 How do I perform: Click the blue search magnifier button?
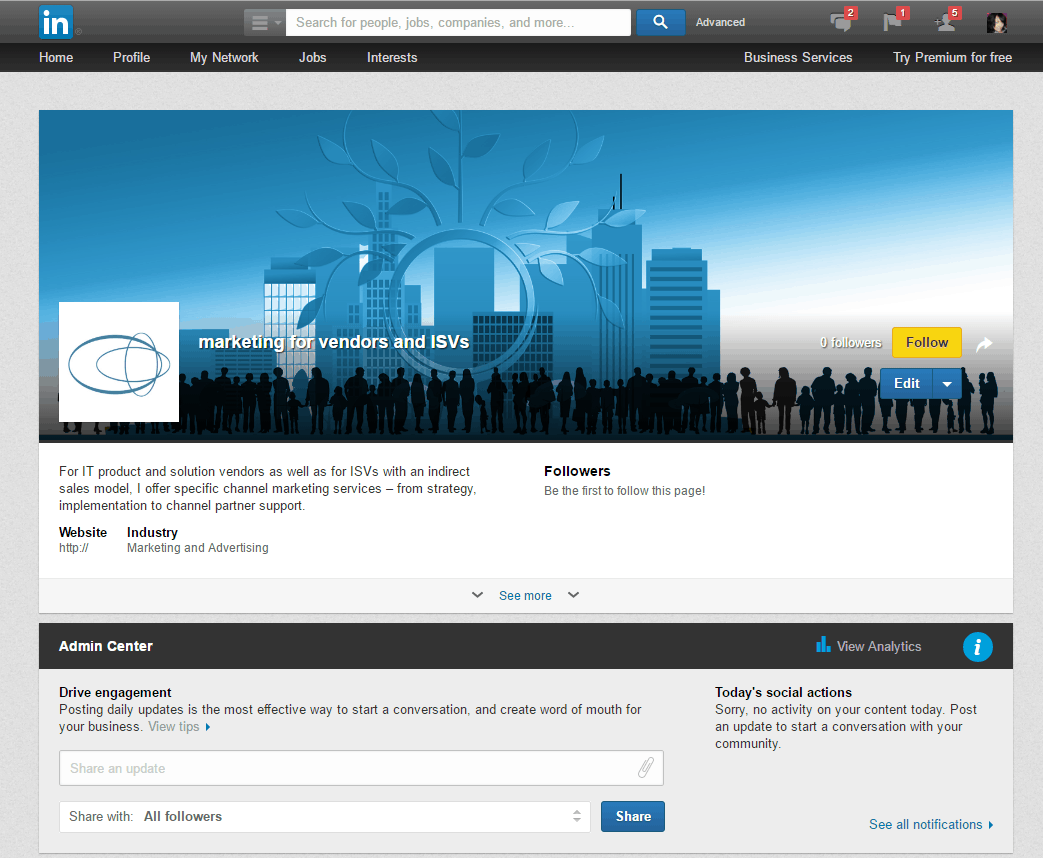click(x=659, y=21)
